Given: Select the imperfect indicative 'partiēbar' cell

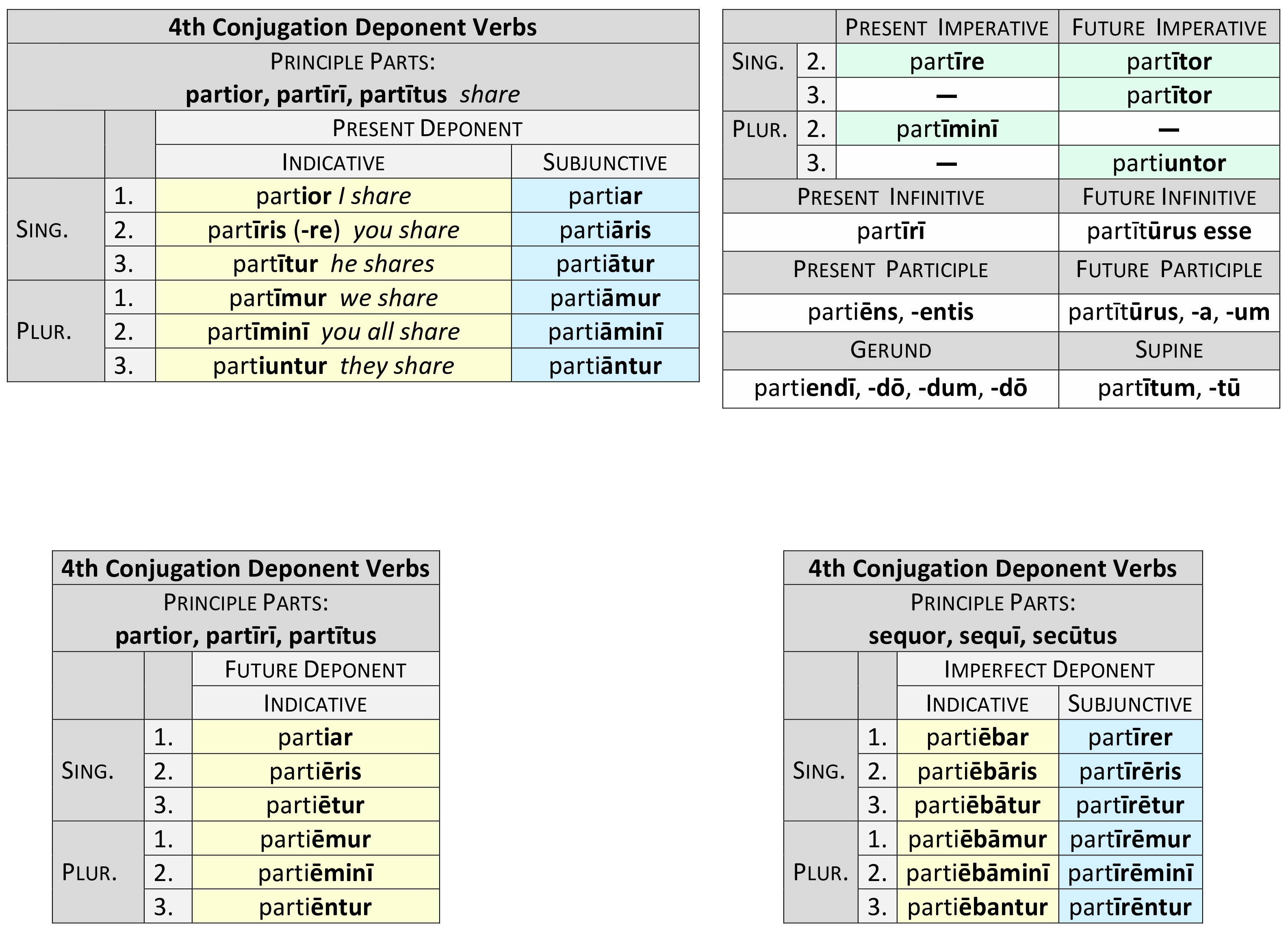Looking at the screenshot, I should click(977, 737).
